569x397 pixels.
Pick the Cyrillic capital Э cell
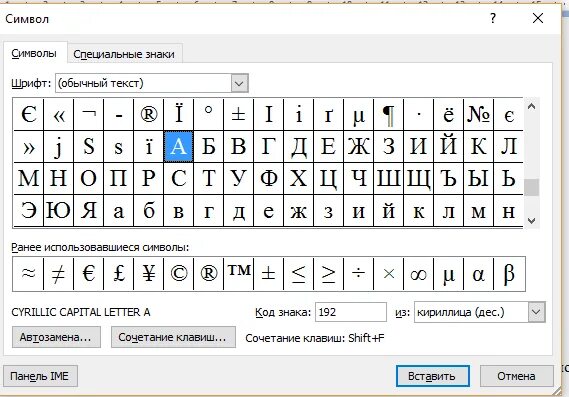point(28,210)
